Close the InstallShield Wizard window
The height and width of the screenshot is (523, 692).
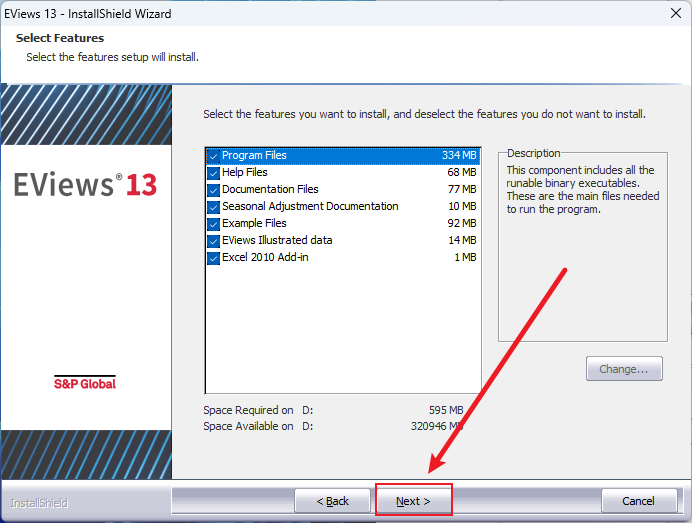pos(676,13)
